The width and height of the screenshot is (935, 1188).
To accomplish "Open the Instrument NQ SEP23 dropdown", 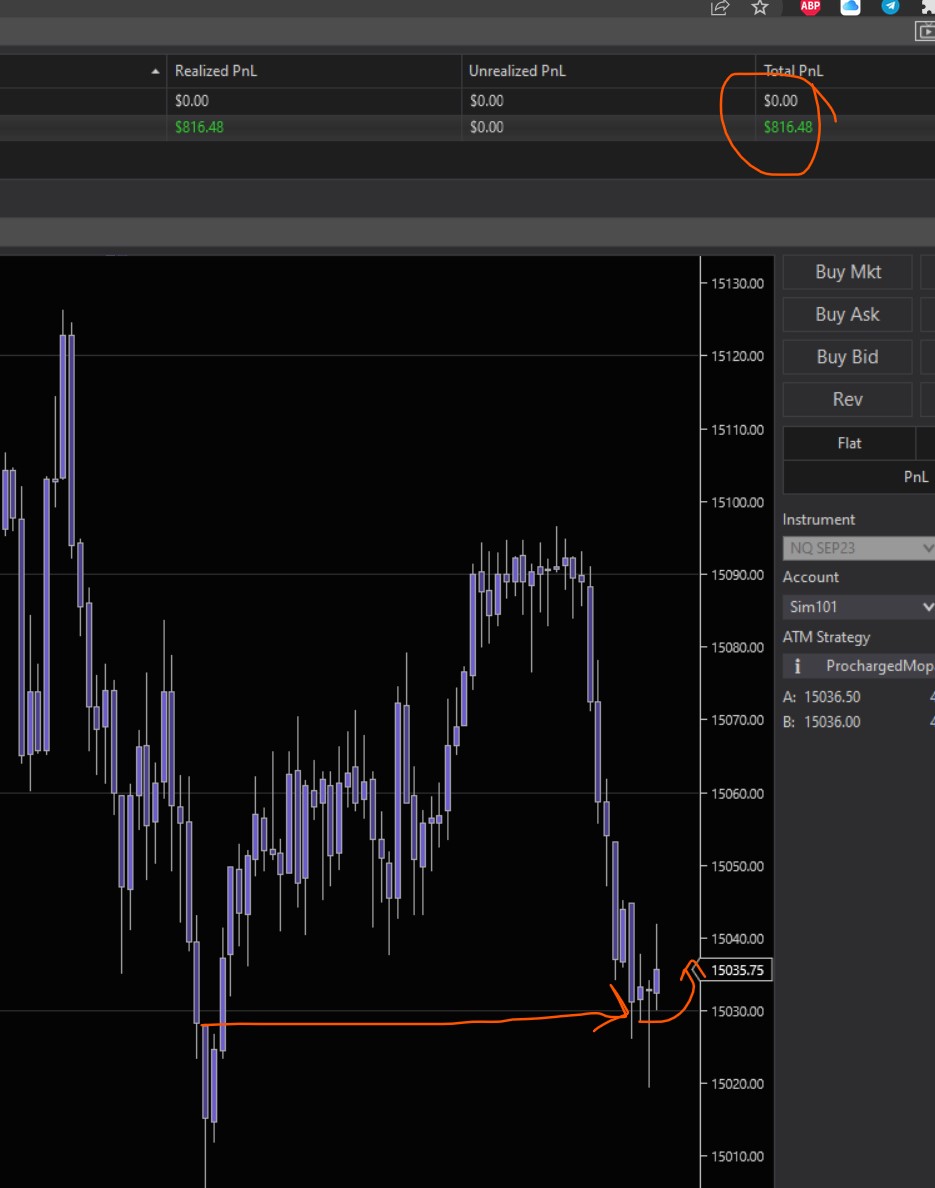I will tap(858, 548).
